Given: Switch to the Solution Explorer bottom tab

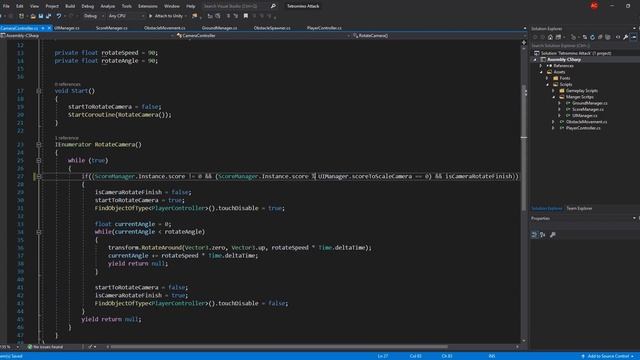Looking at the screenshot, I should coord(547,209).
